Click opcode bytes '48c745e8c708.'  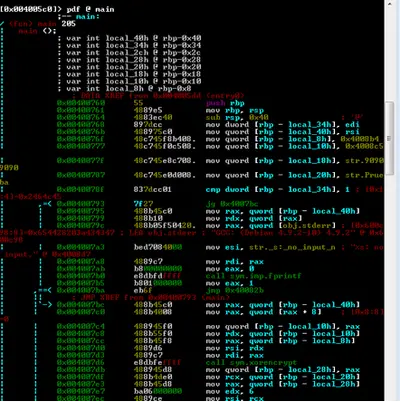pyautogui.click(x=165, y=161)
